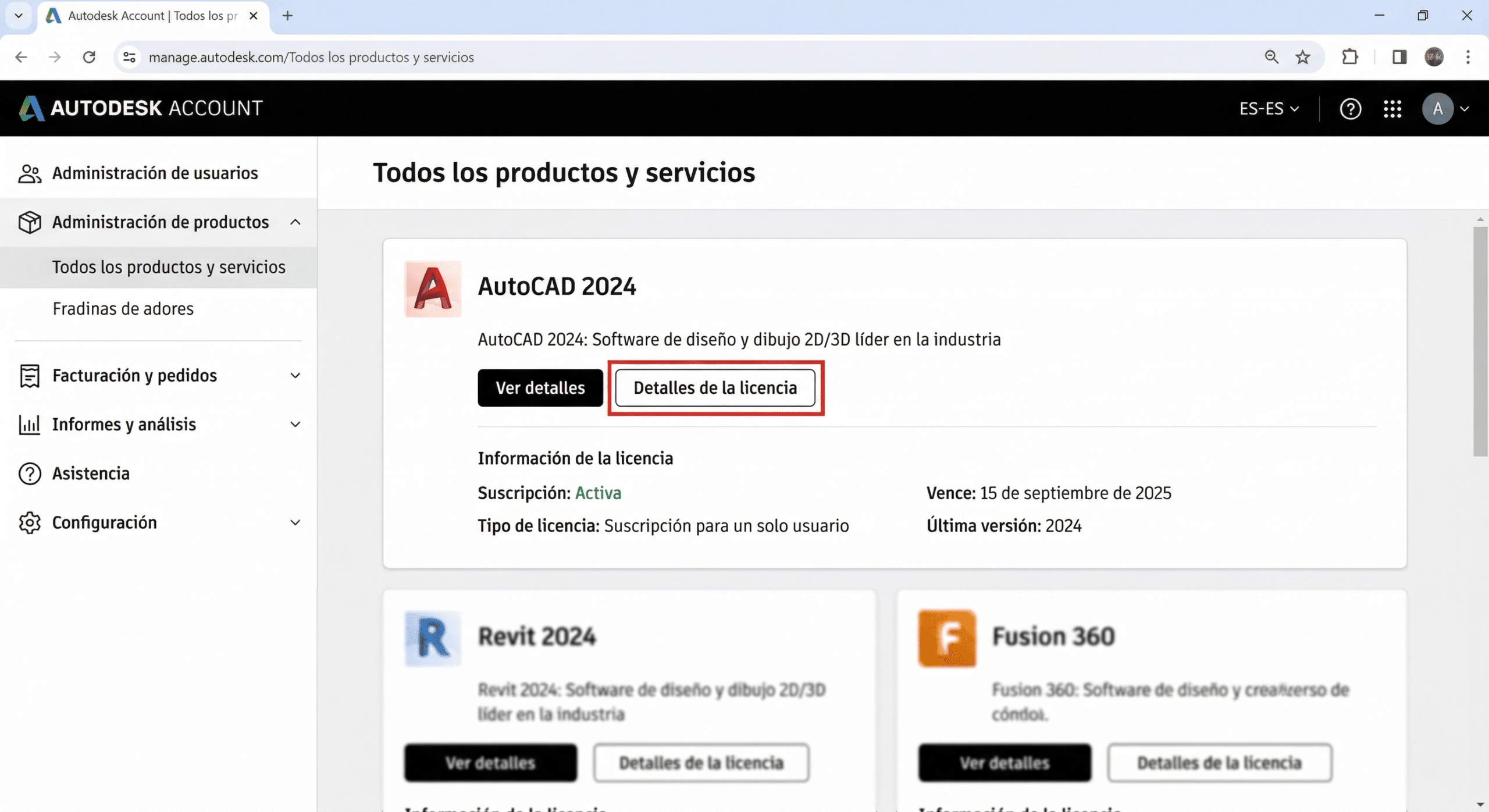
Task: Bookmark the page with the star icon
Action: click(1302, 57)
